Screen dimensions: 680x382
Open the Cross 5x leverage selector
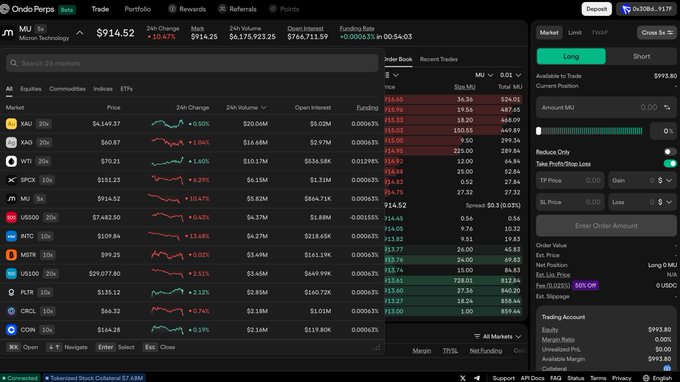pos(657,33)
